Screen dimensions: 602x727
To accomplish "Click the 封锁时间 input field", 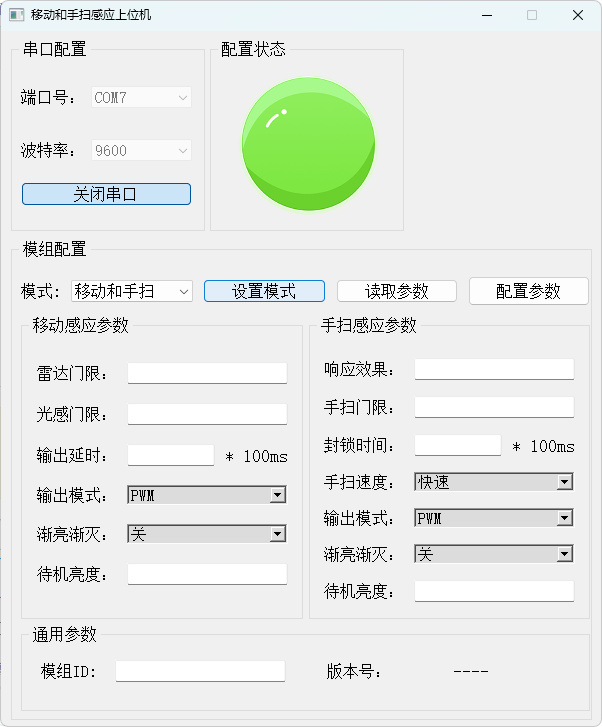I will (458, 445).
